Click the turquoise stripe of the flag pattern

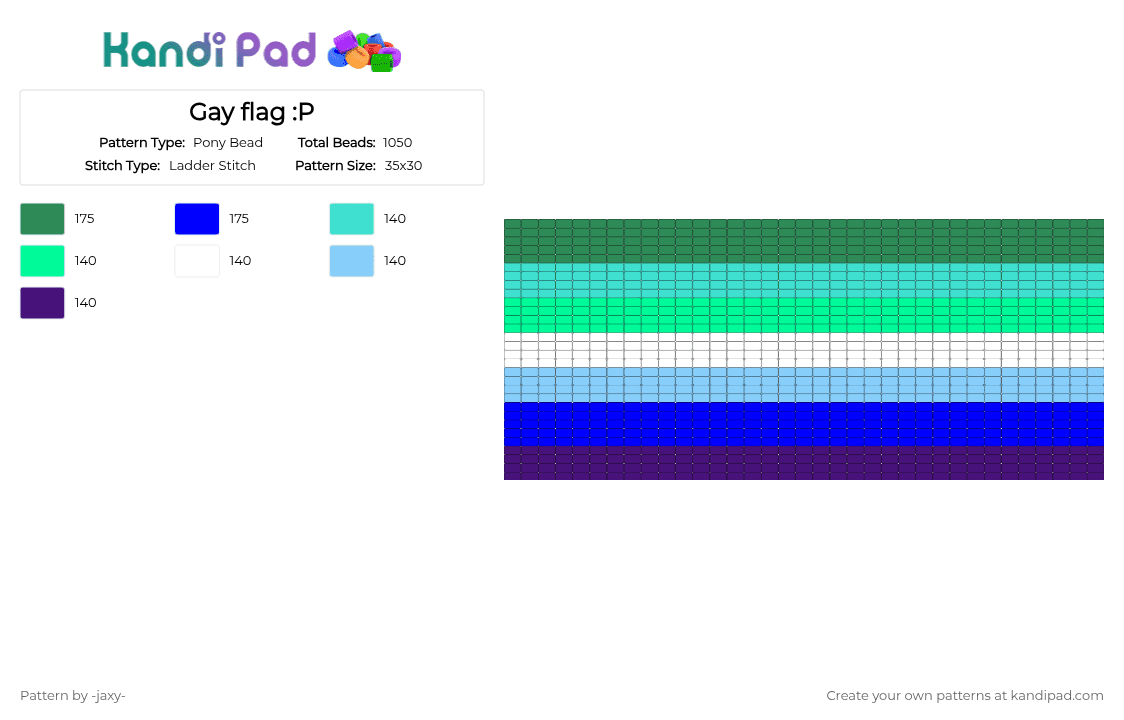tap(804, 280)
